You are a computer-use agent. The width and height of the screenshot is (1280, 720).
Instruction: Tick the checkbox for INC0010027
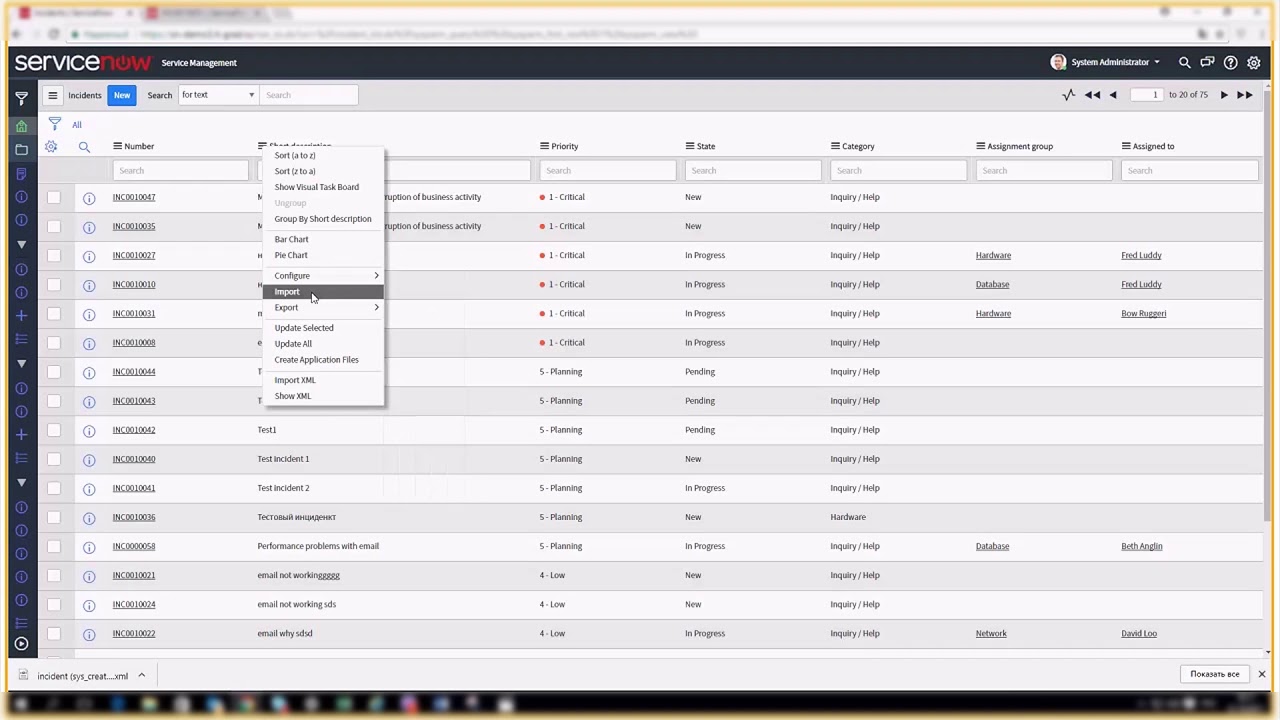54,255
